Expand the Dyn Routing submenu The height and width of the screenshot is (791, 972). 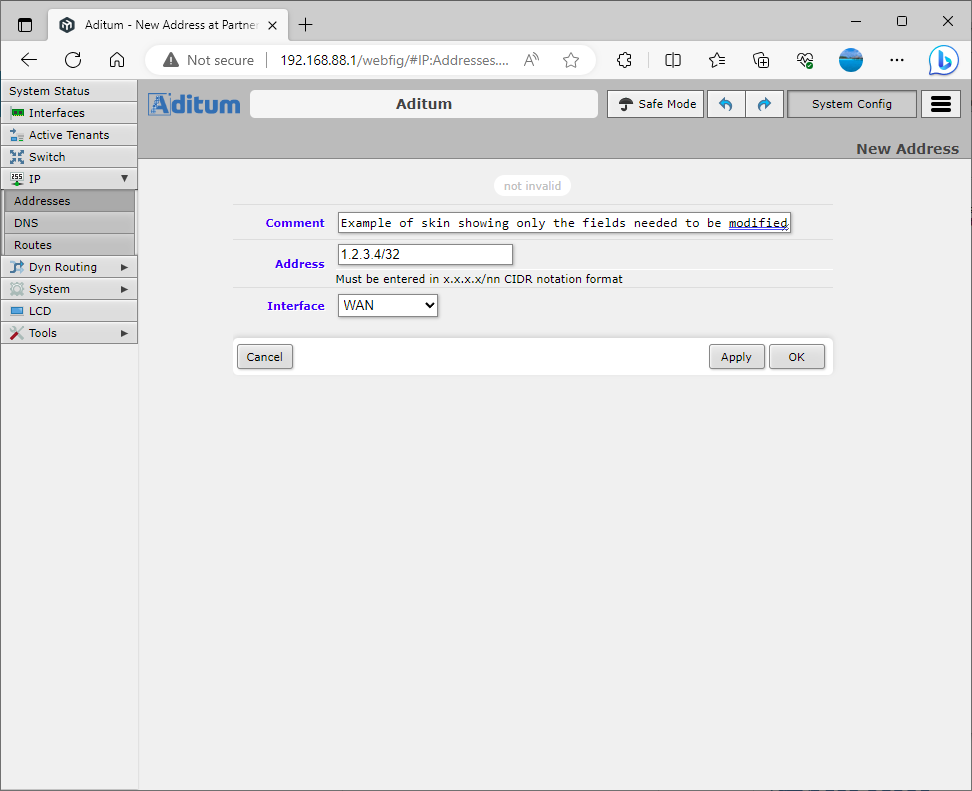[69, 266]
